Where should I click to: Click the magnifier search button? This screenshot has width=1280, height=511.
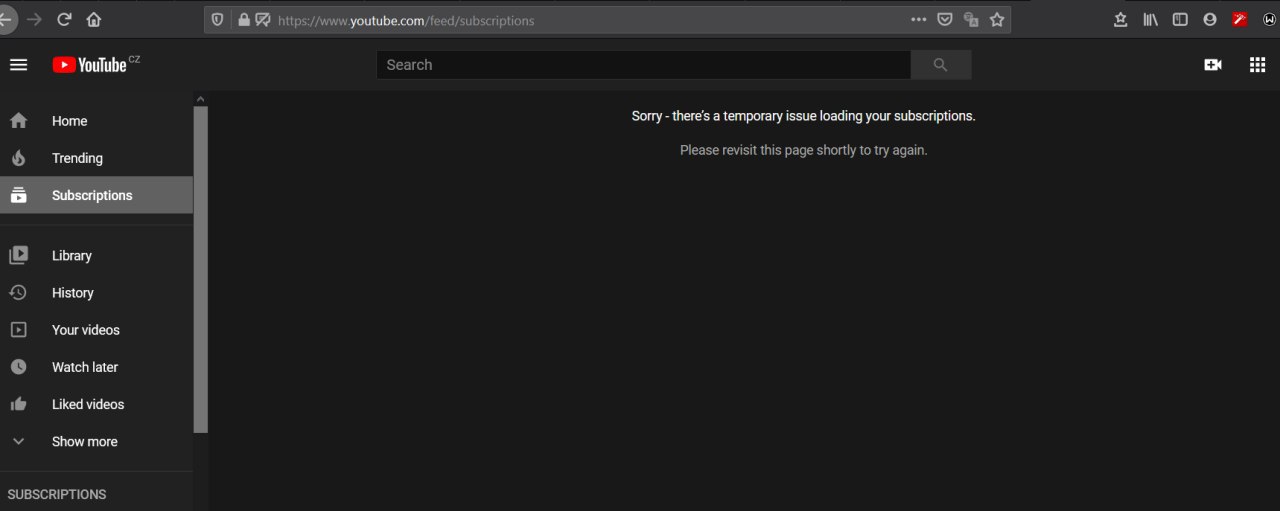940,65
